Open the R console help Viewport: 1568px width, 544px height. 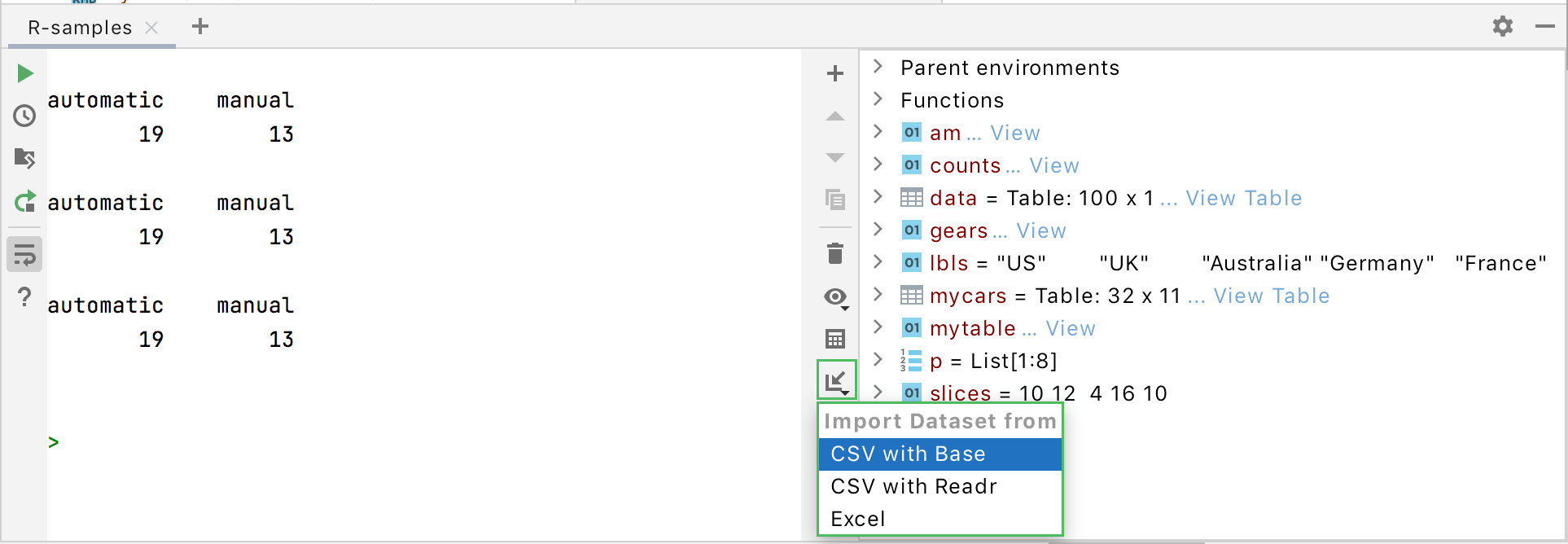[24, 297]
